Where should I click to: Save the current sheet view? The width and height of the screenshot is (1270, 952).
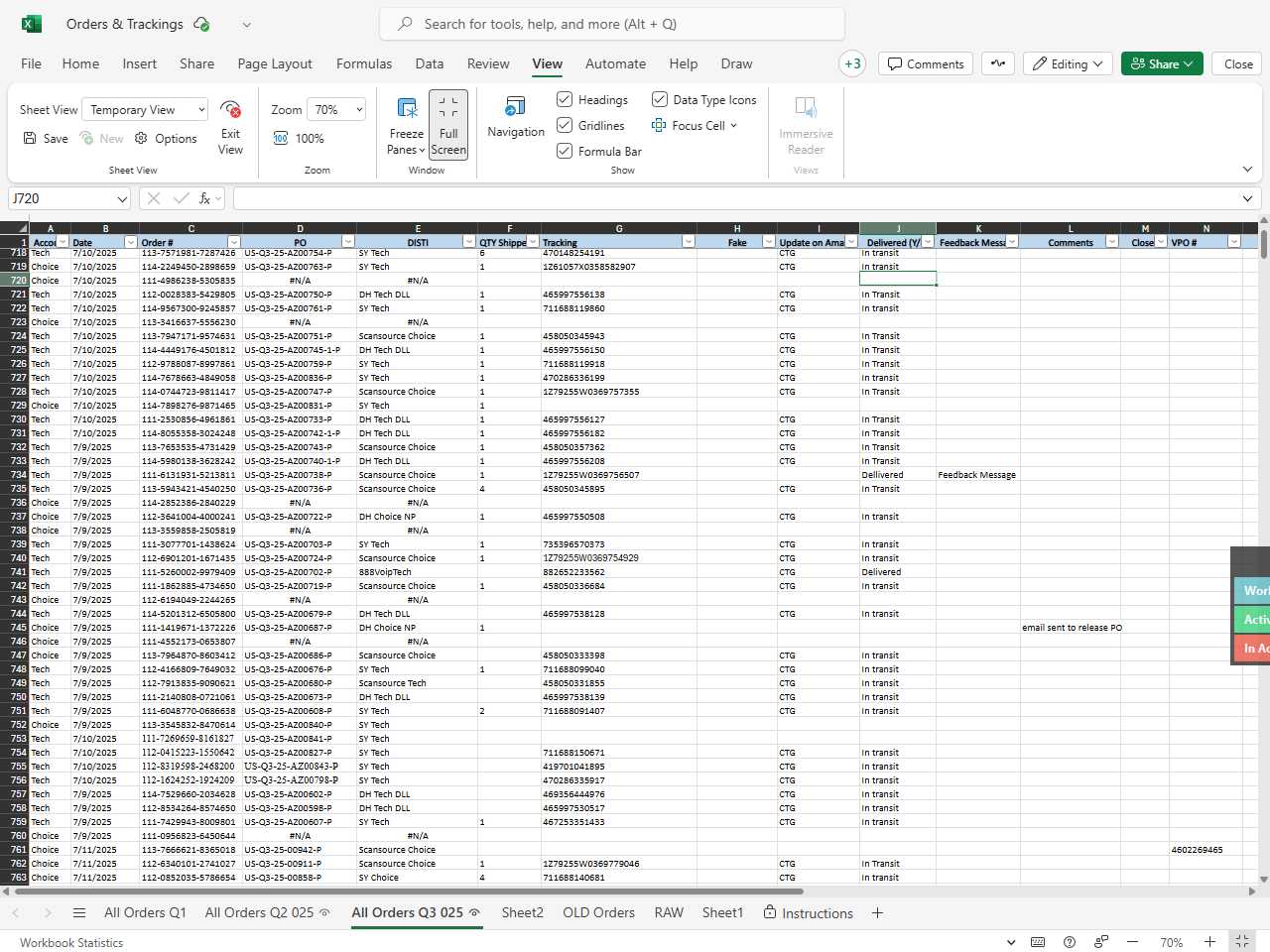pos(46,139)
